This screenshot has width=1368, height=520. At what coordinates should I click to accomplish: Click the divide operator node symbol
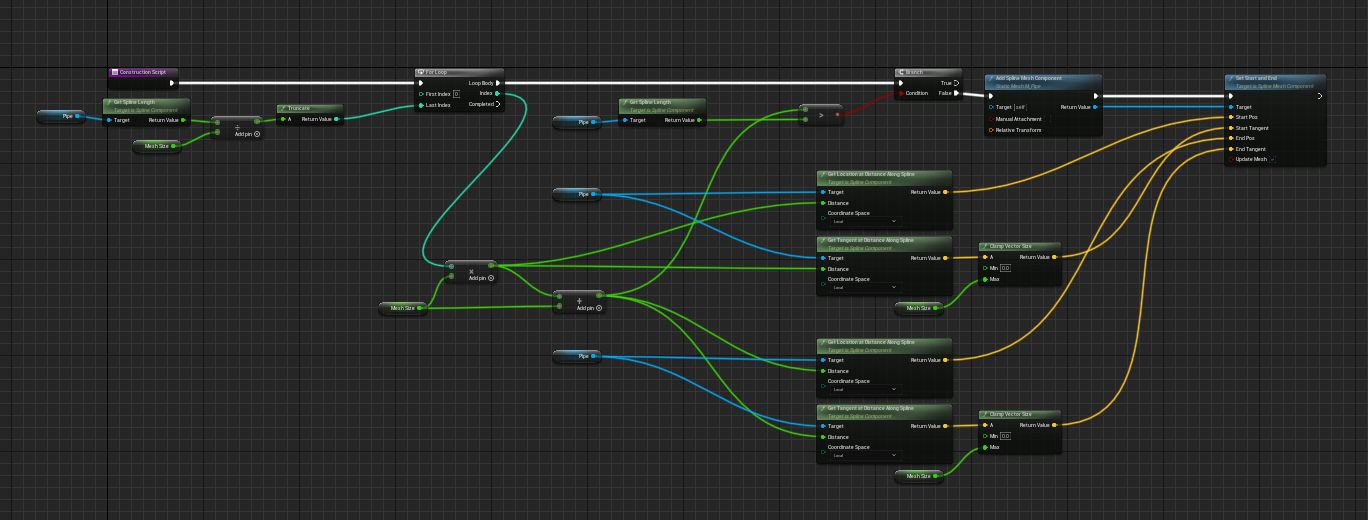pos(237,126)
